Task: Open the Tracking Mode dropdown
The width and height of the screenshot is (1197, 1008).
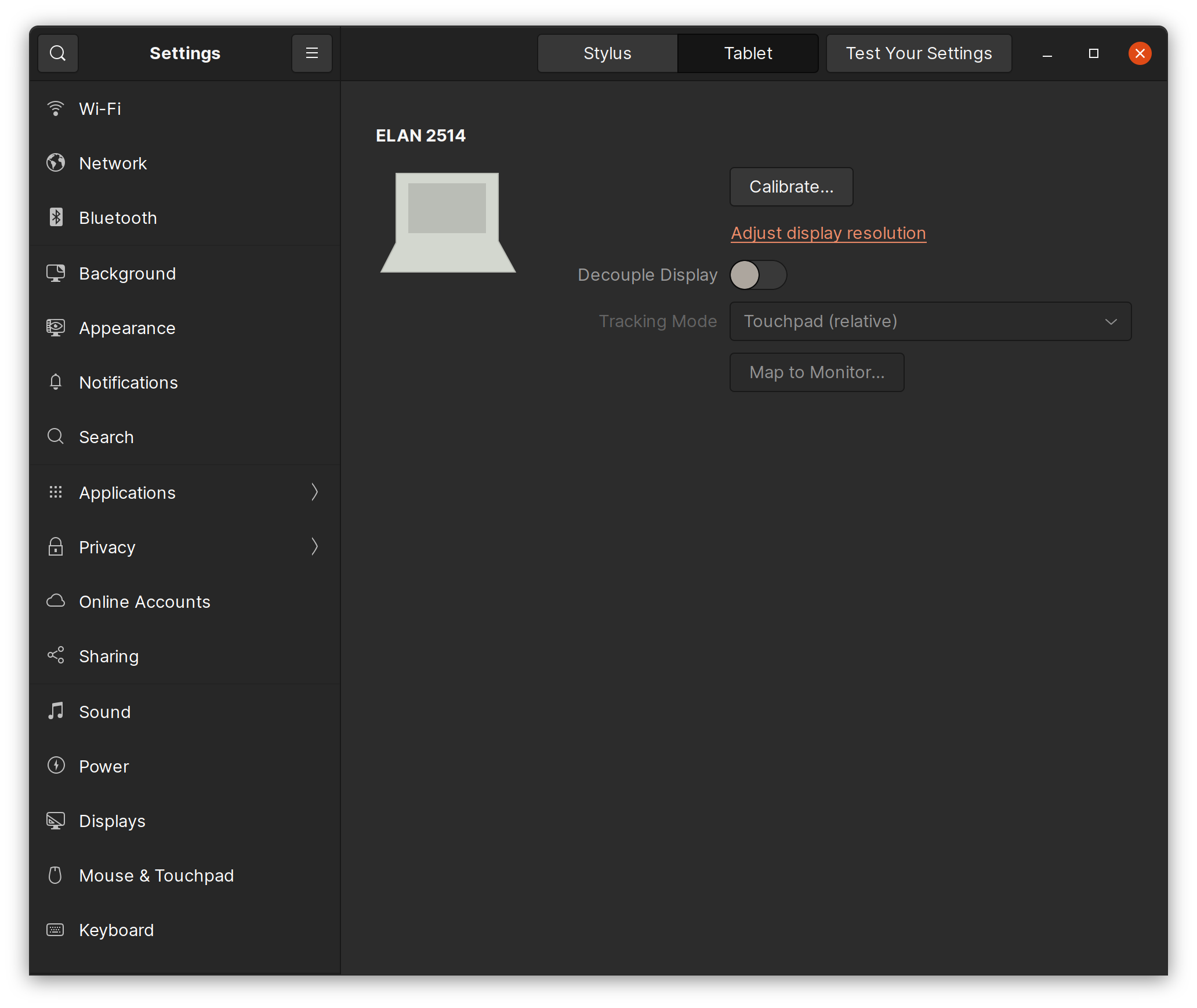Action: click(x=930, y=321)
